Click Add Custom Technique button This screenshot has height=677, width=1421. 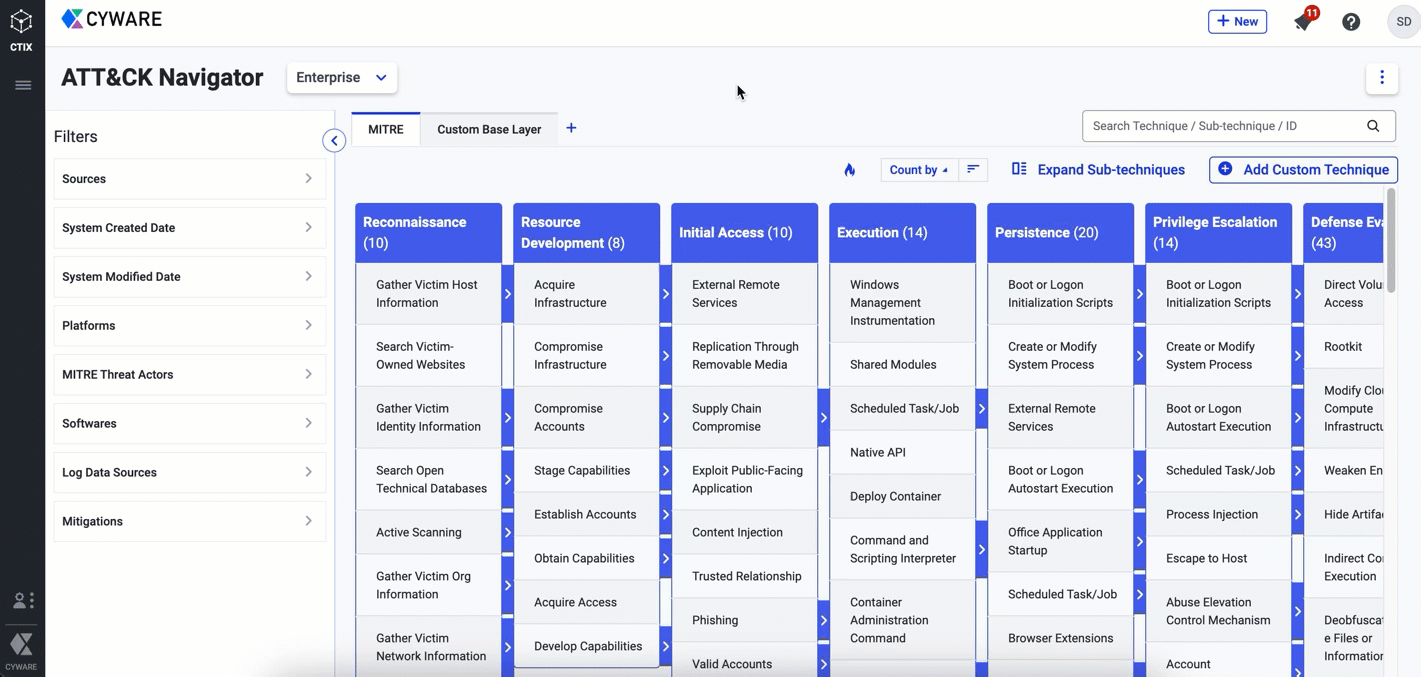coord(1303,170)
